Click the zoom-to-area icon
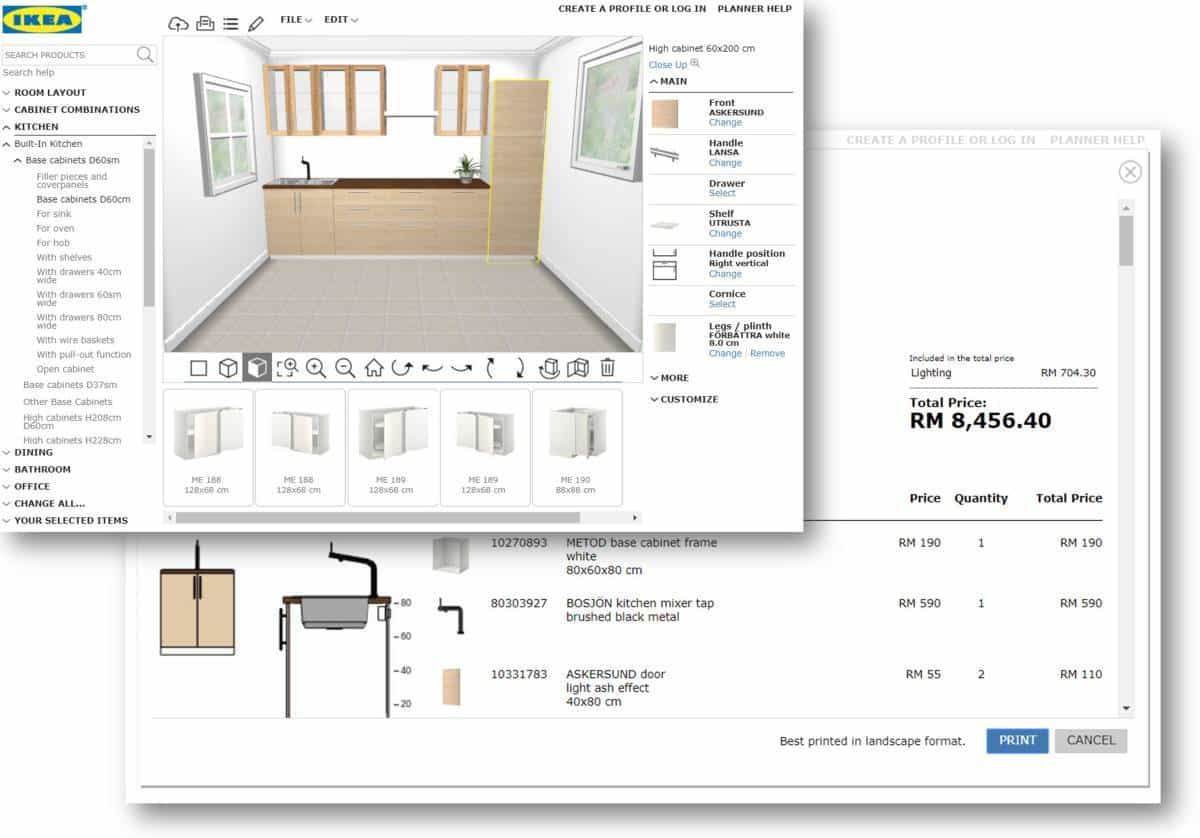1200x838 pixels. [x=287, y=368]
